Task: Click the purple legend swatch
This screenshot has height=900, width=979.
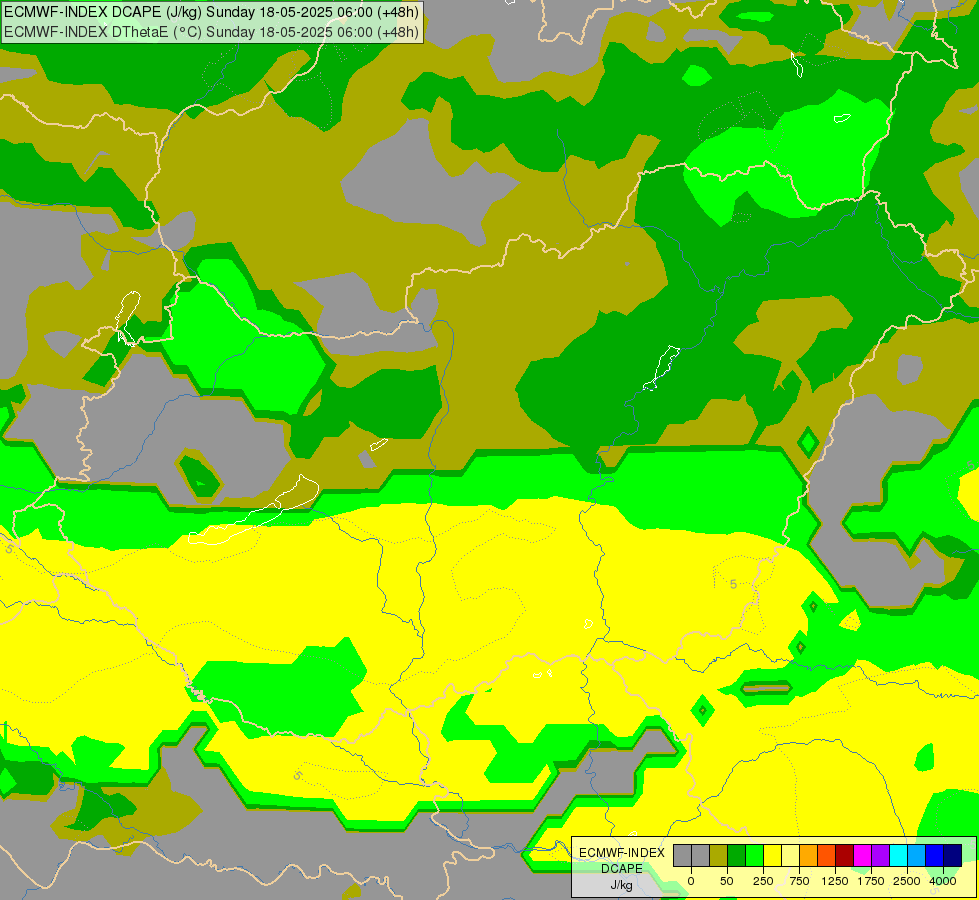Action: click(x=880, y=855)
